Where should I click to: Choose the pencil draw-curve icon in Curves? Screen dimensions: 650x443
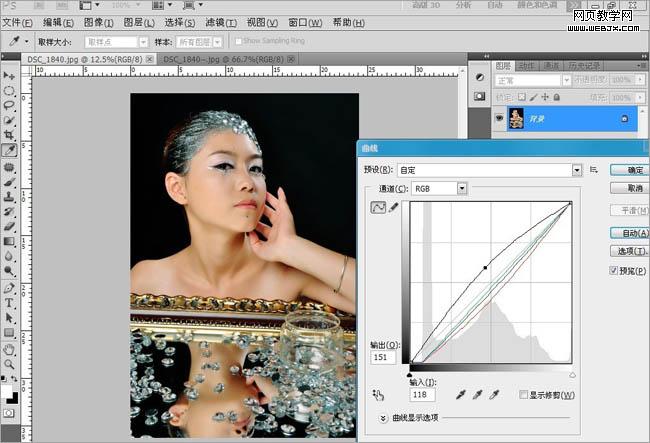[x=393, y=206]
